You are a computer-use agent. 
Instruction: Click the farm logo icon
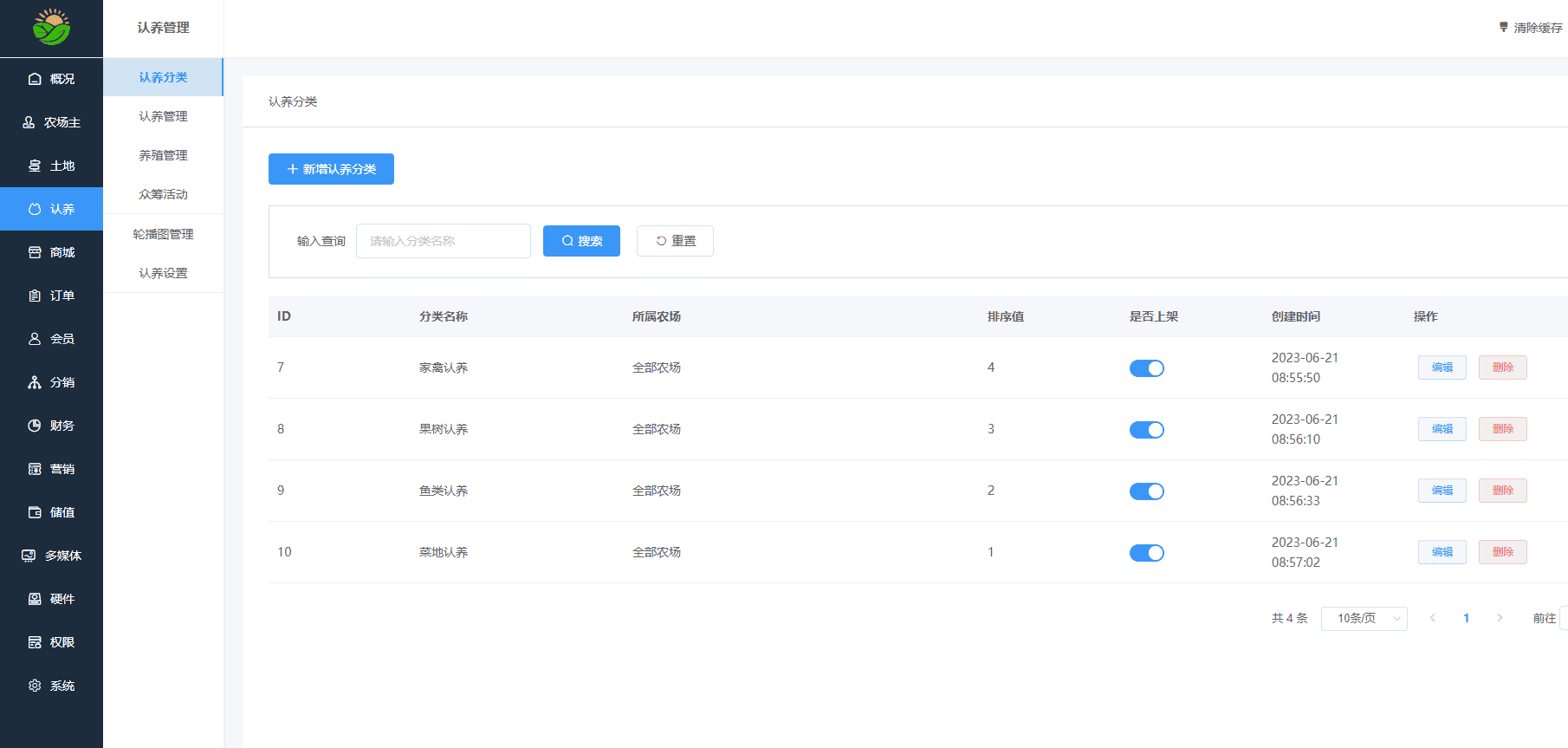(51, 28)
